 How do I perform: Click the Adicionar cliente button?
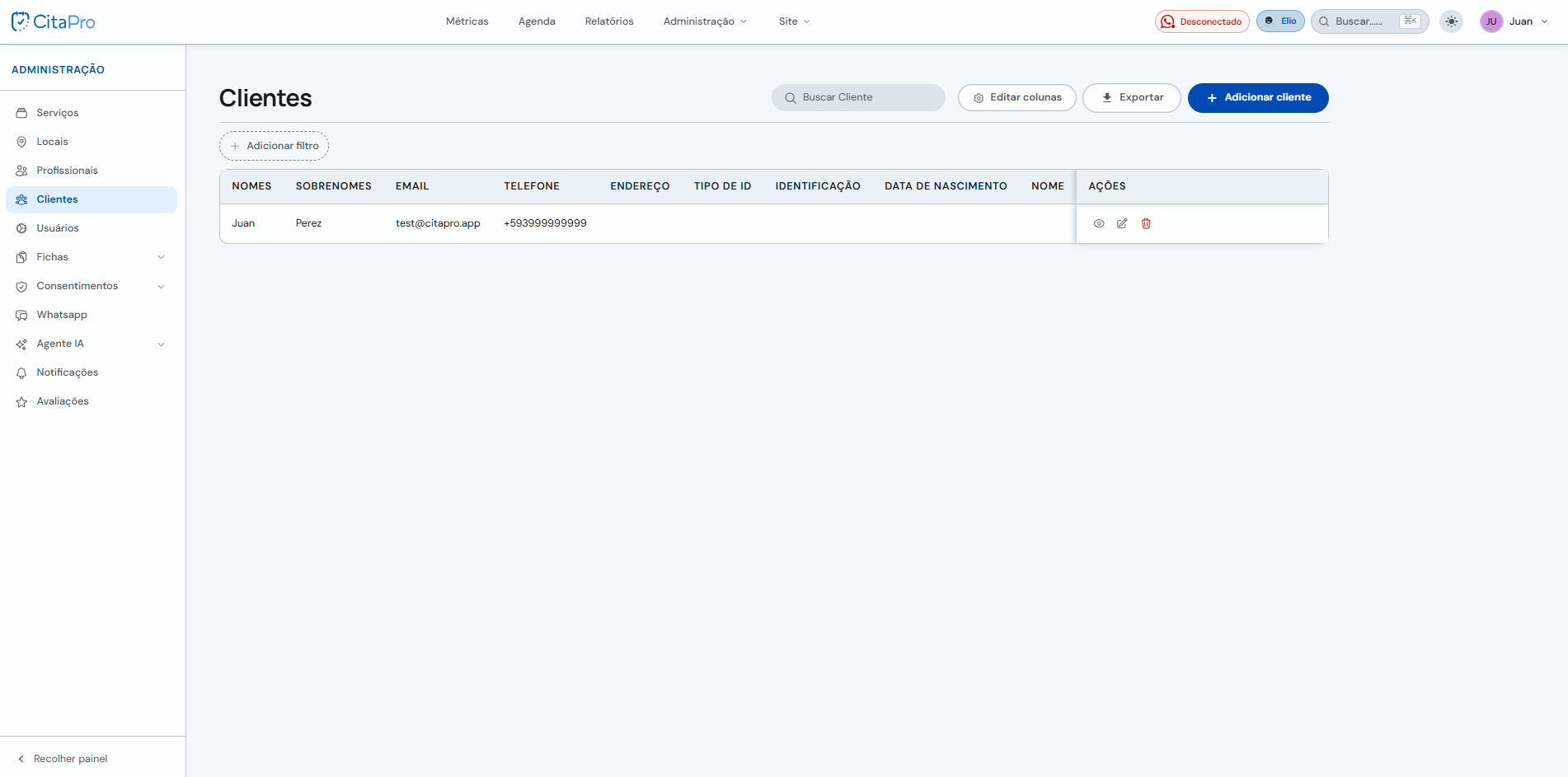(x=1258, y=97)
